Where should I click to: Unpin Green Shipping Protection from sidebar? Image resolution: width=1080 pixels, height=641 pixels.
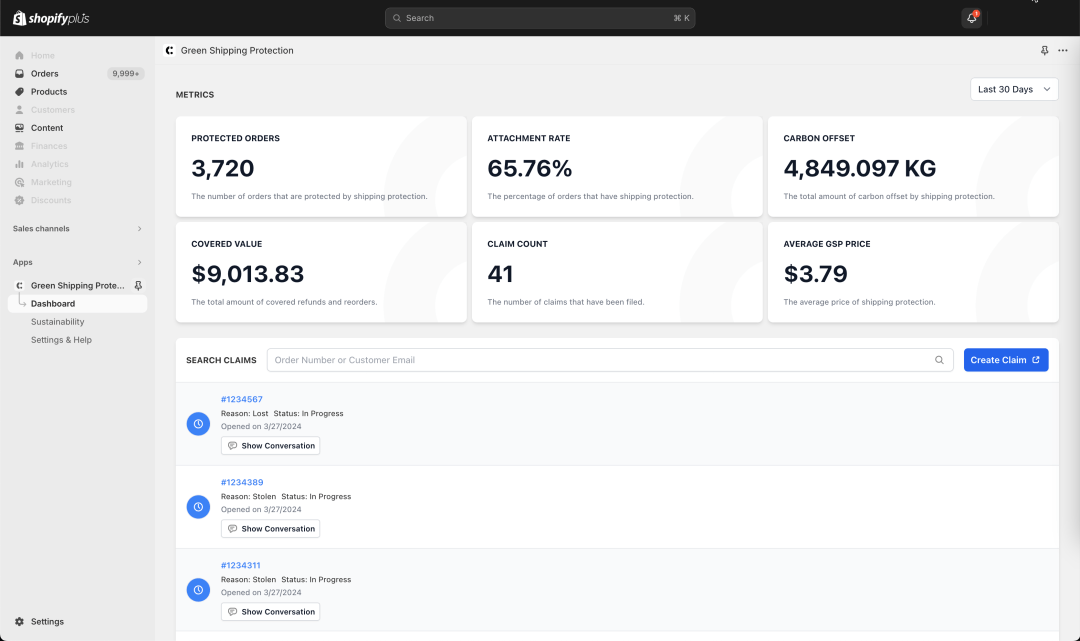(x=138, y=286)
